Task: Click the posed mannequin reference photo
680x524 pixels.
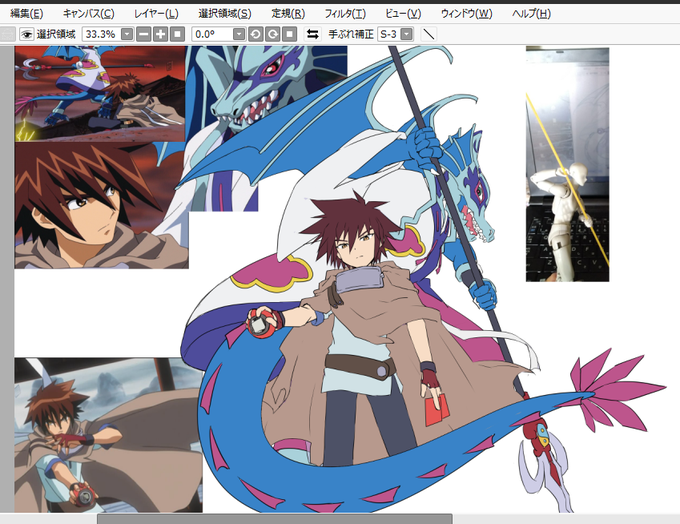Action: point(567,164)
